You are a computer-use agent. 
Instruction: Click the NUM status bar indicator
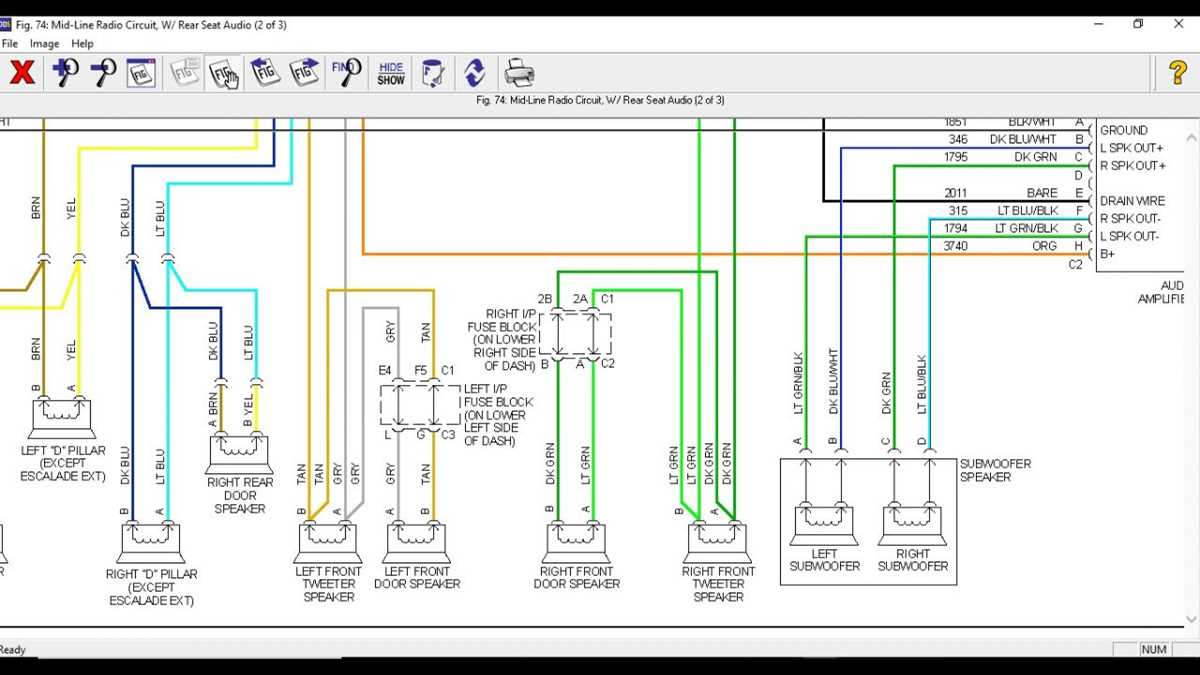[x=1154, y=650]
